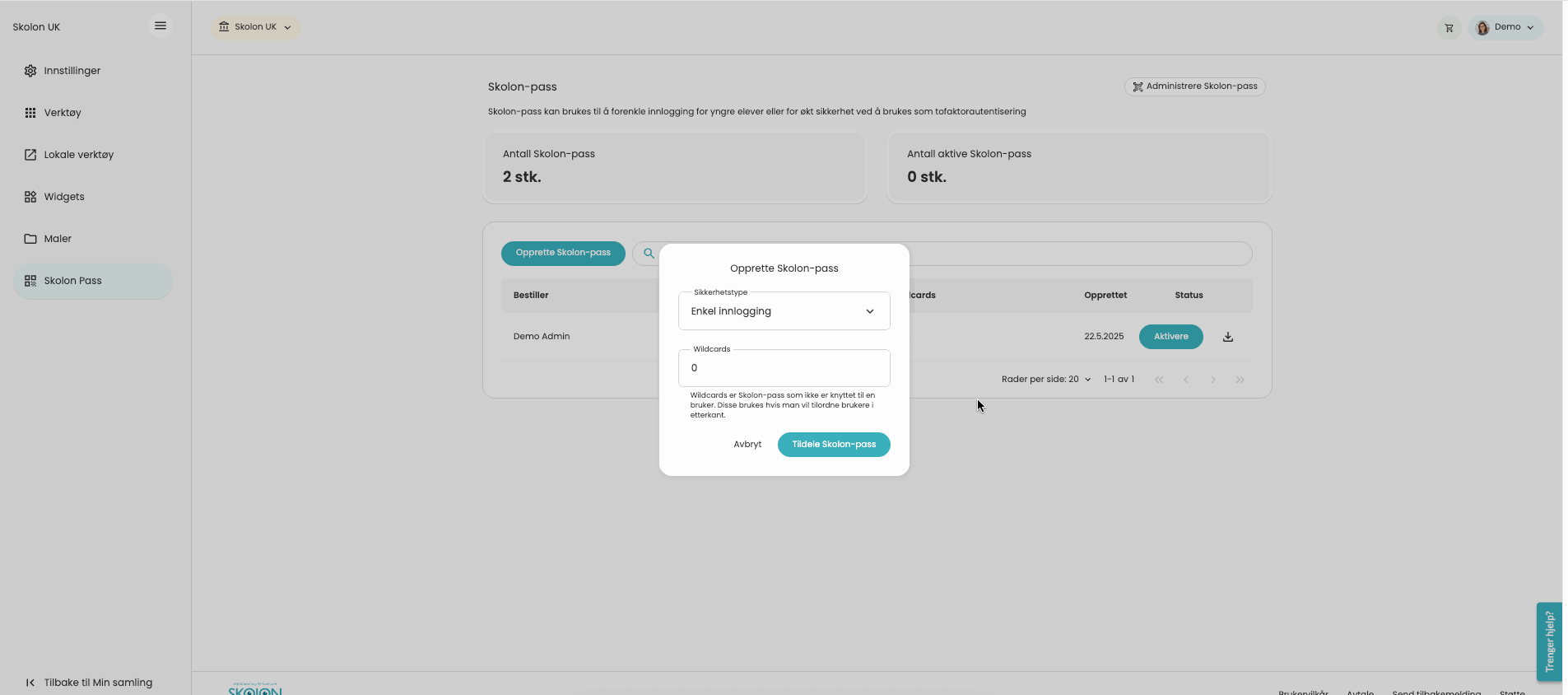1568x695 pixels.
Task: Click the Tildele Skolon-pass button
Action: 833,445
